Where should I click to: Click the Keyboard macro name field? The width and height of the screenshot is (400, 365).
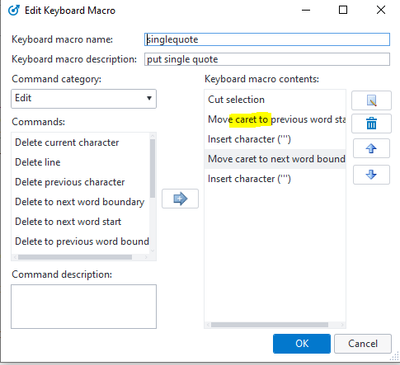pos(267,39)
